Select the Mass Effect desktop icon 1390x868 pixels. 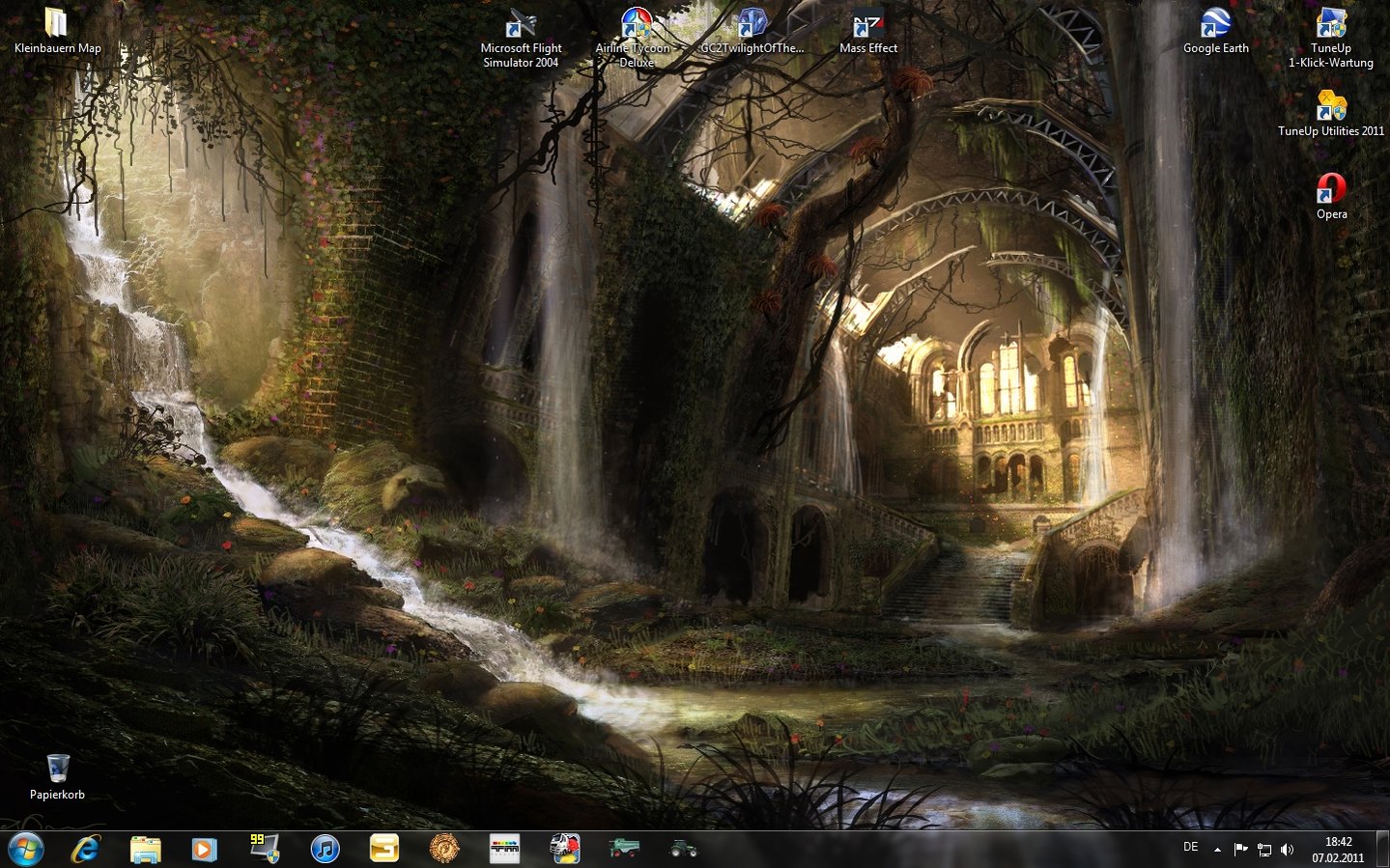tap(867, 23)
